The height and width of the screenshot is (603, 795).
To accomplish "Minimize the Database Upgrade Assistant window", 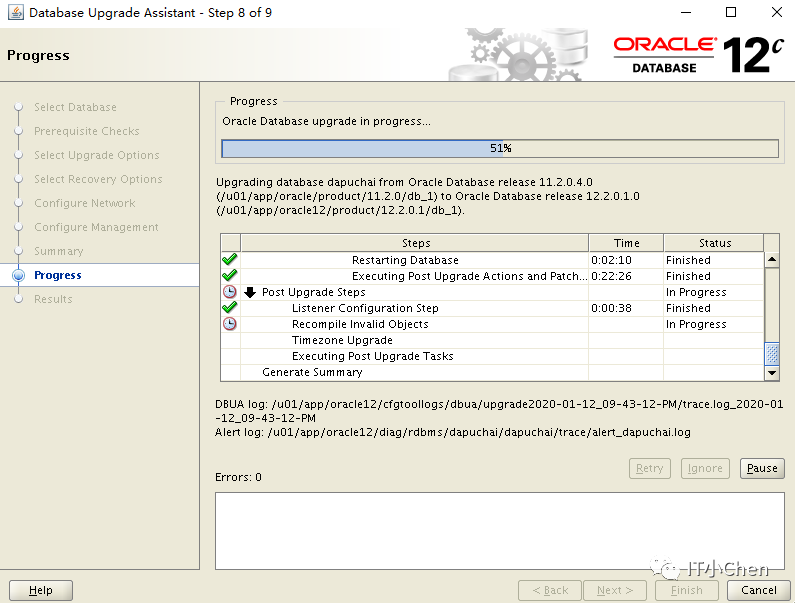I will coord(685,12).
